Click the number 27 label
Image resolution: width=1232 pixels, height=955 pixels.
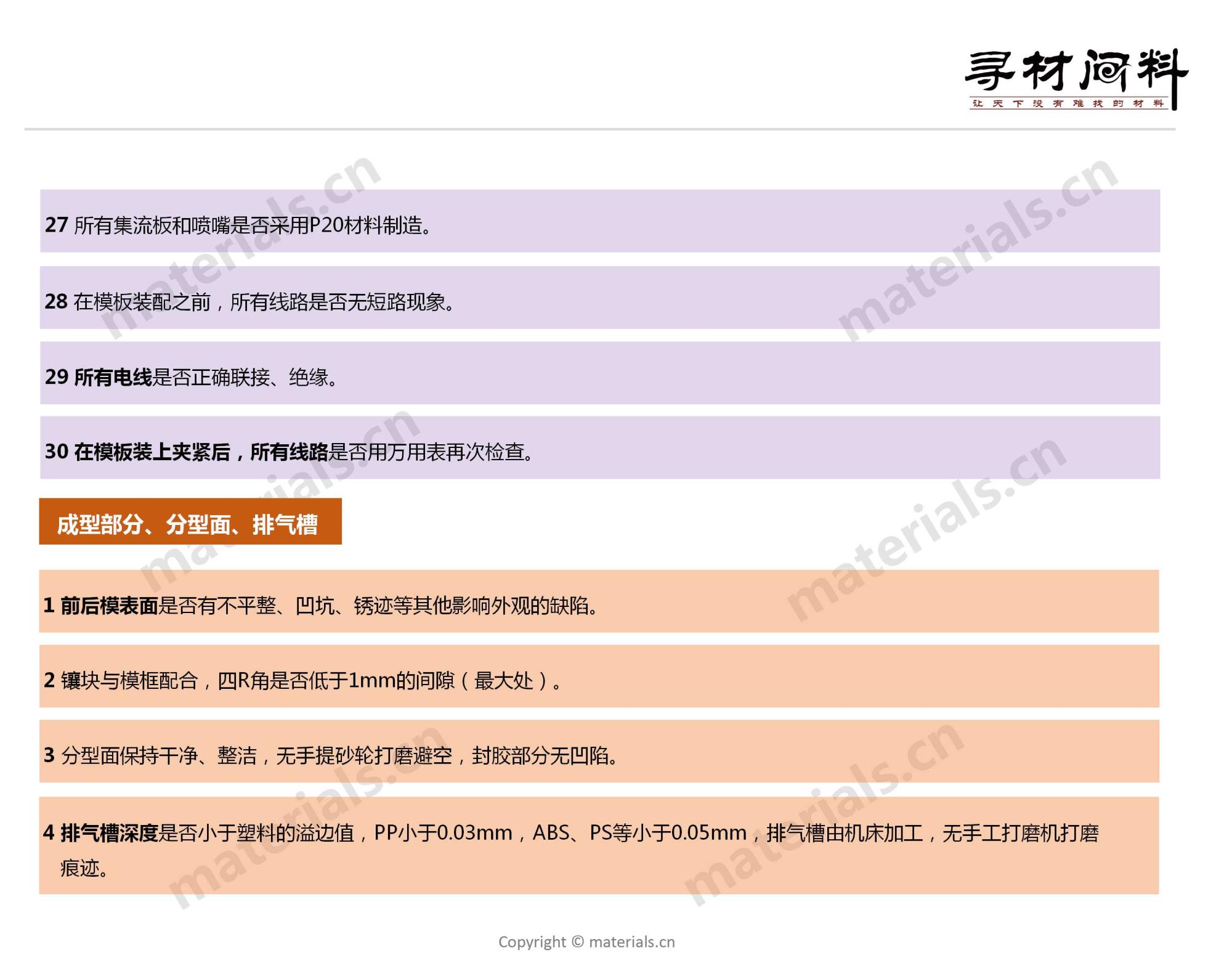pos(56,225)
